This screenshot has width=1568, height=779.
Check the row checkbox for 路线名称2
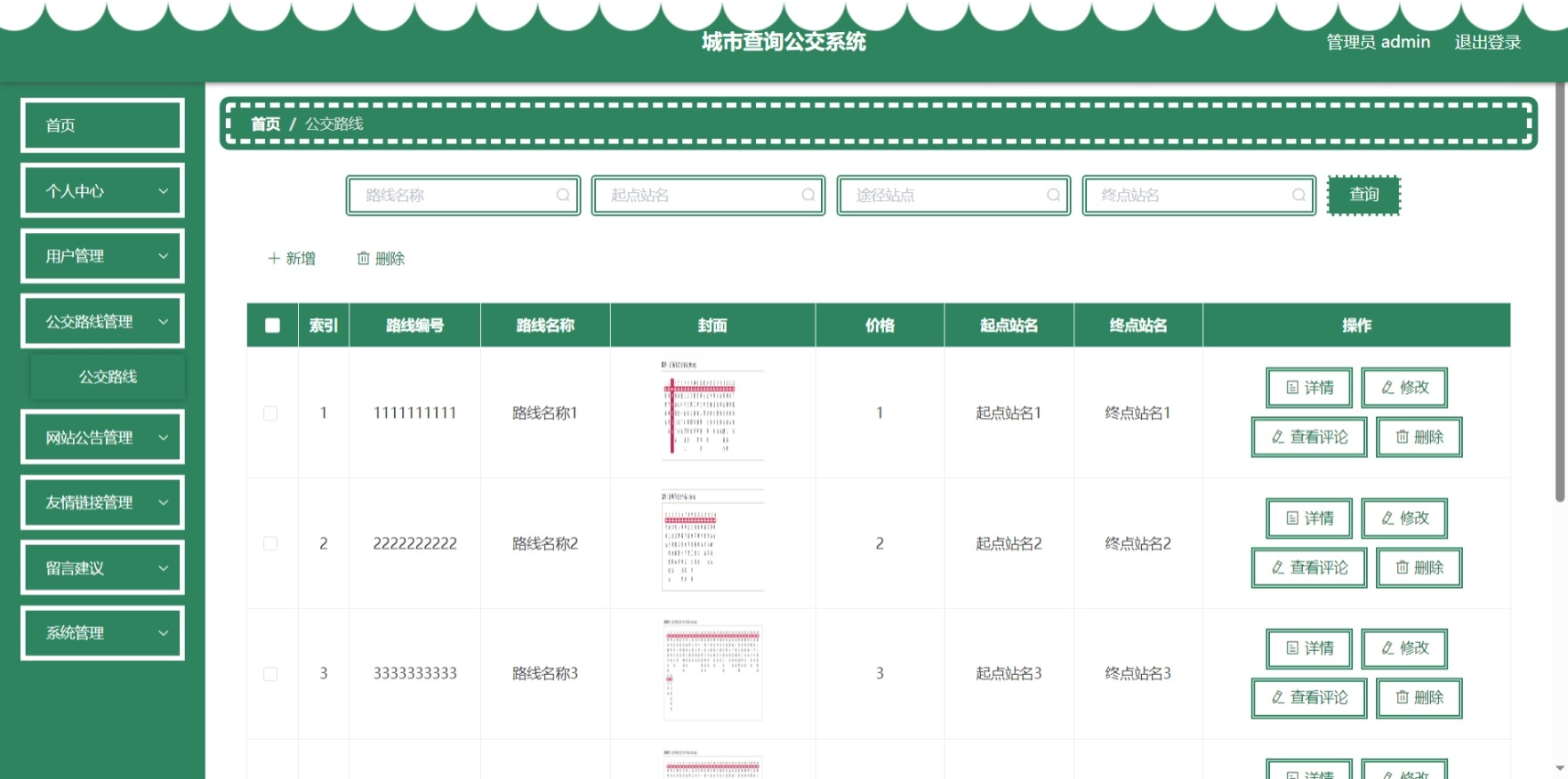(270, 543)
